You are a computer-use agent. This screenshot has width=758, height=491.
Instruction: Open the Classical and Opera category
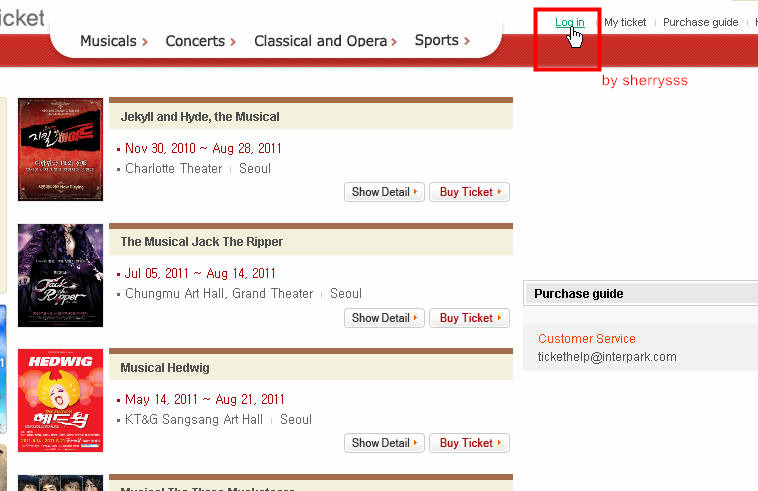click(x=321, y=41)
